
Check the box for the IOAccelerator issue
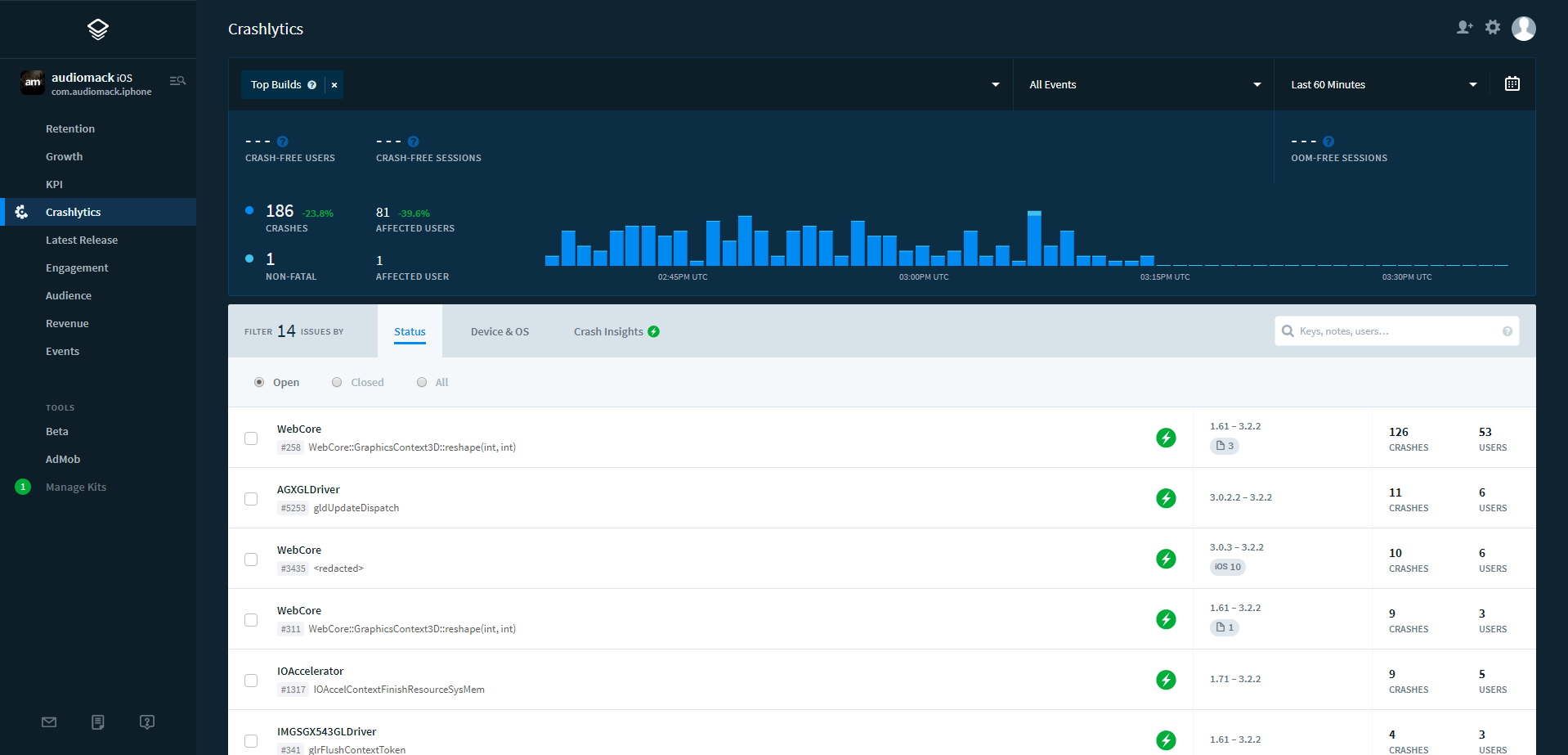point(251,681)
